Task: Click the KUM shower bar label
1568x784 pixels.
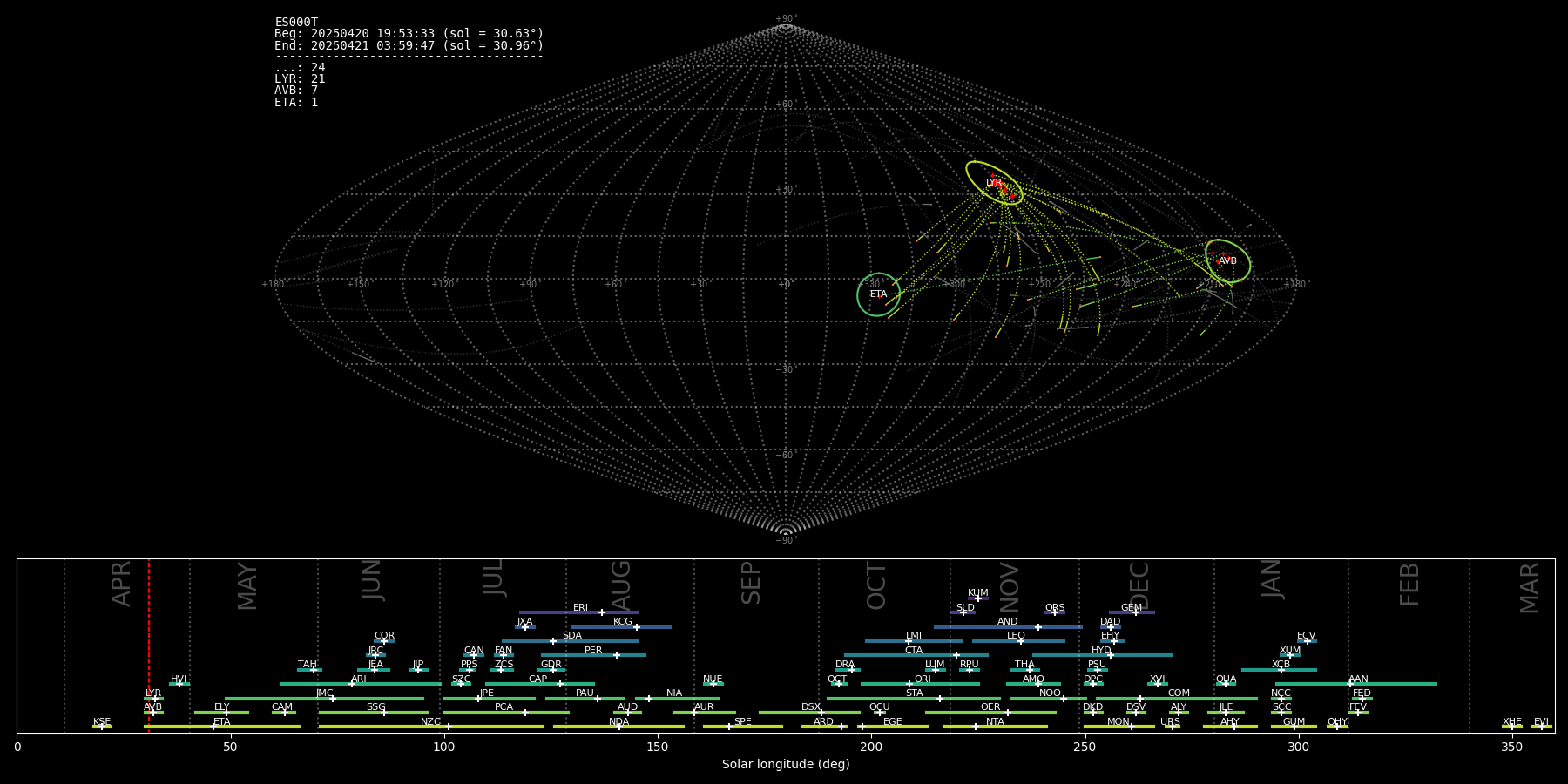Action: click(x=978, y=593)
